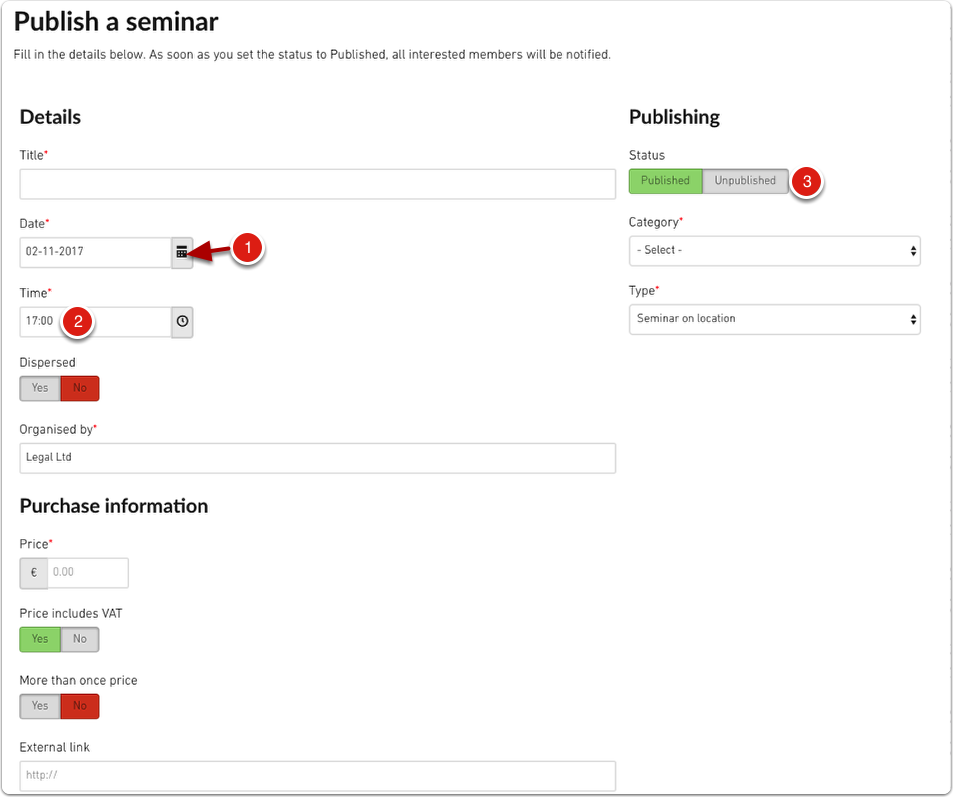
Task: Set Status to Published
Action: (665, 181)
